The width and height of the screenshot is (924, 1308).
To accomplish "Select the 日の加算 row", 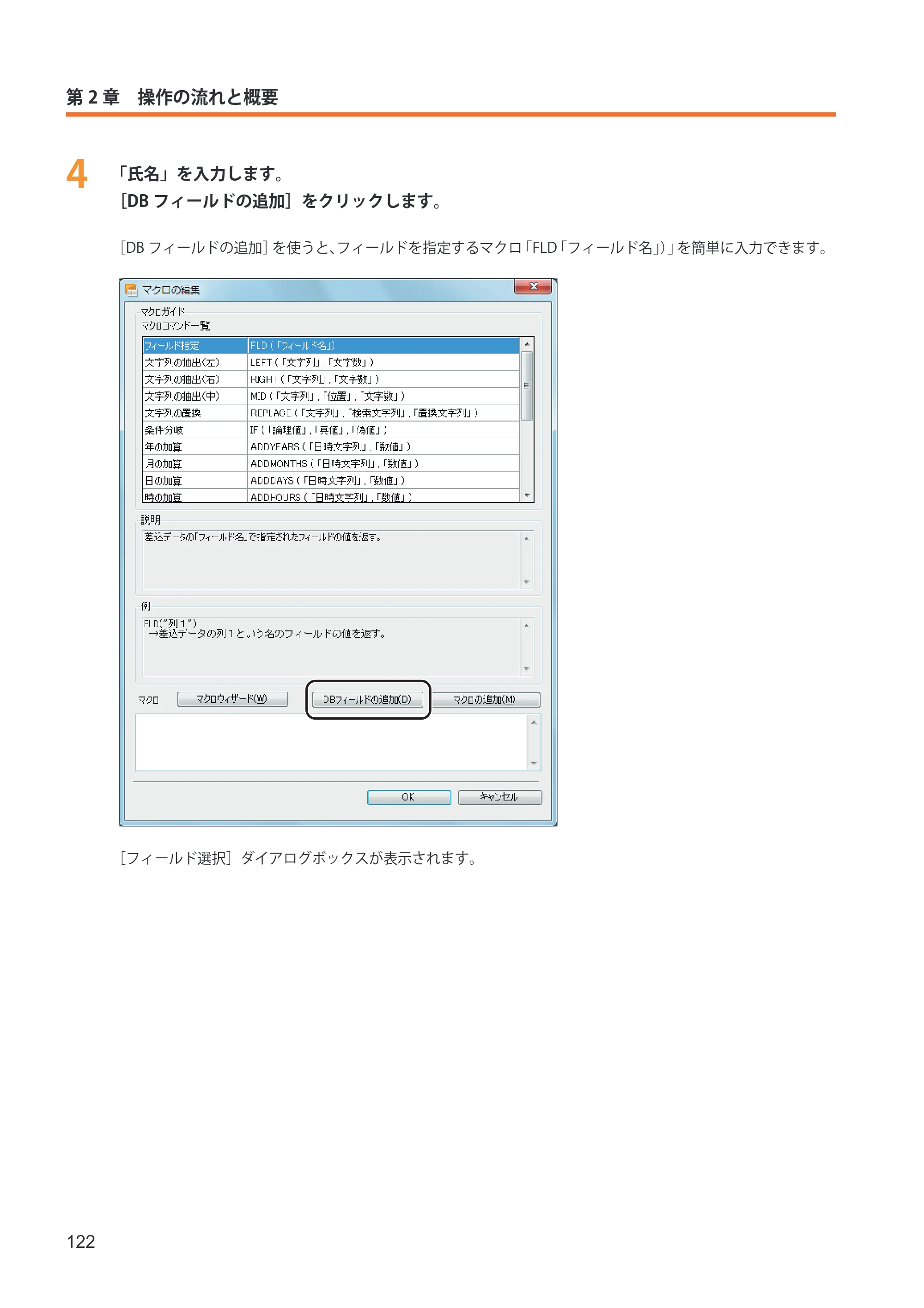I will click(331, 481).
